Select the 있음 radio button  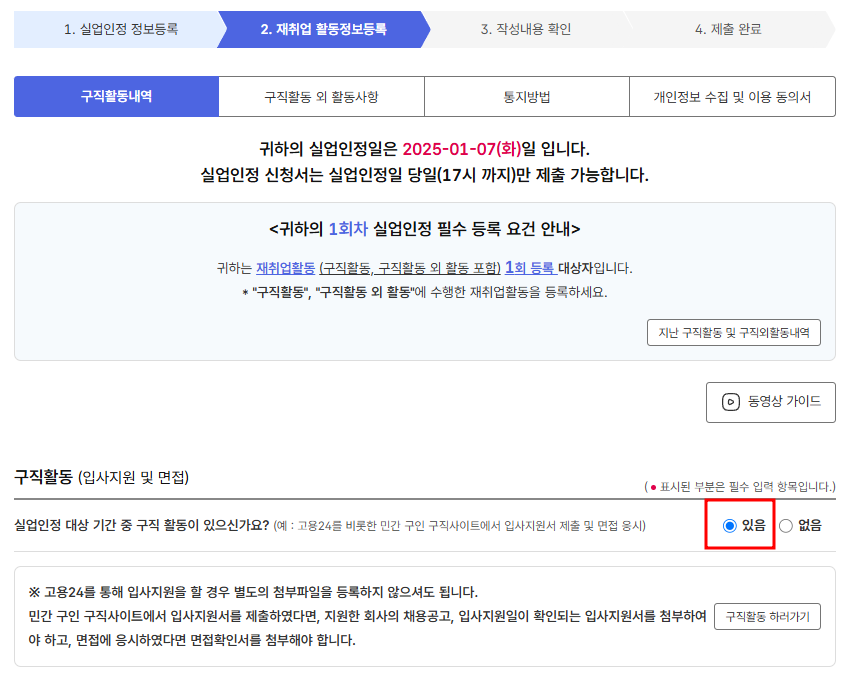pos(730,526)
